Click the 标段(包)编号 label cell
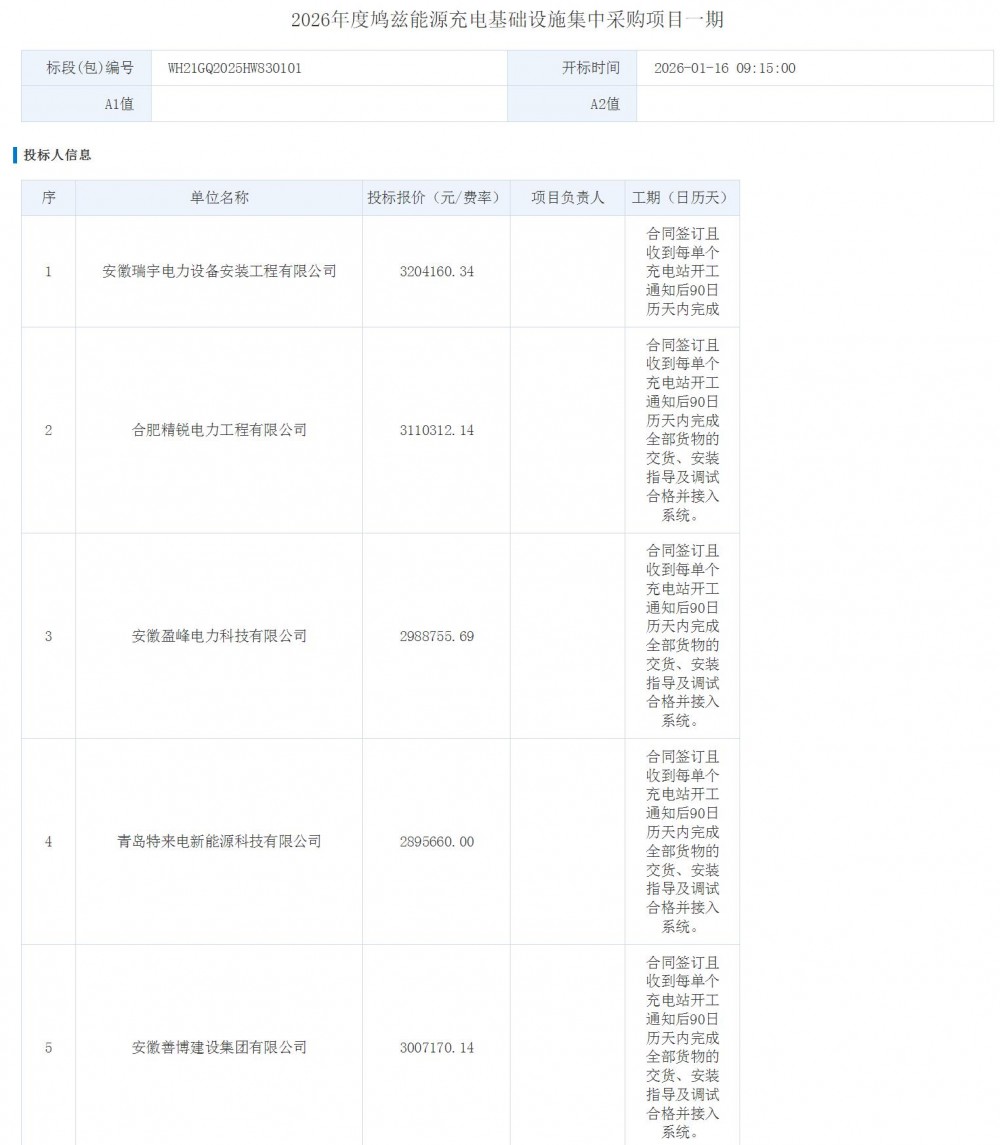Viewport: 1000px width, 1145px height. pyautogui.click(x=88, y=69)
